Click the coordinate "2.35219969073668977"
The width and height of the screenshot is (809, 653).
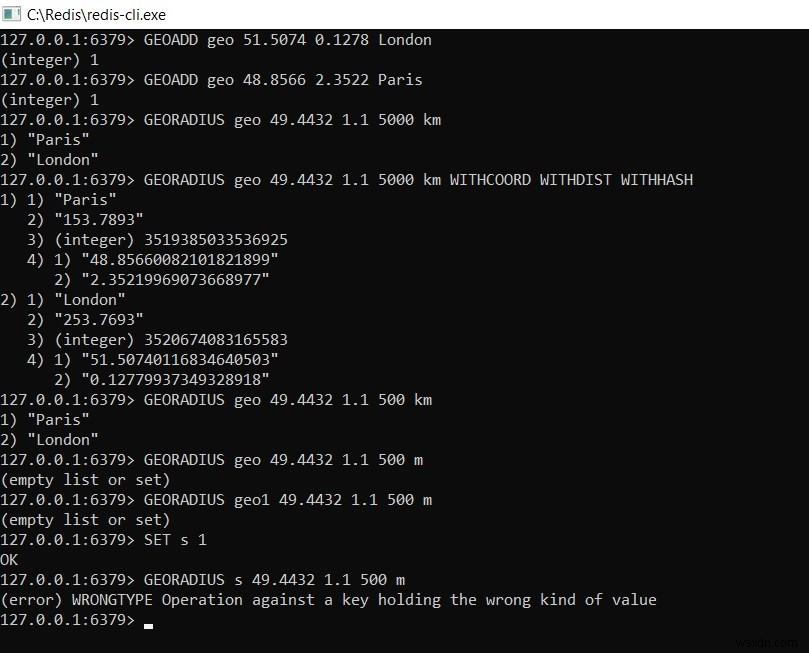175,280
